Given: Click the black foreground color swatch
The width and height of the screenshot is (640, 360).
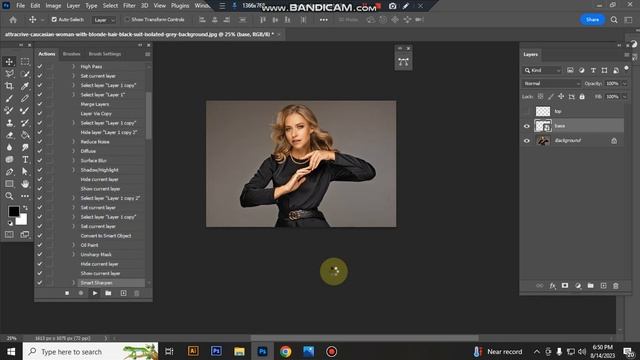Looking at the screenshot, I should coord(13,211).
